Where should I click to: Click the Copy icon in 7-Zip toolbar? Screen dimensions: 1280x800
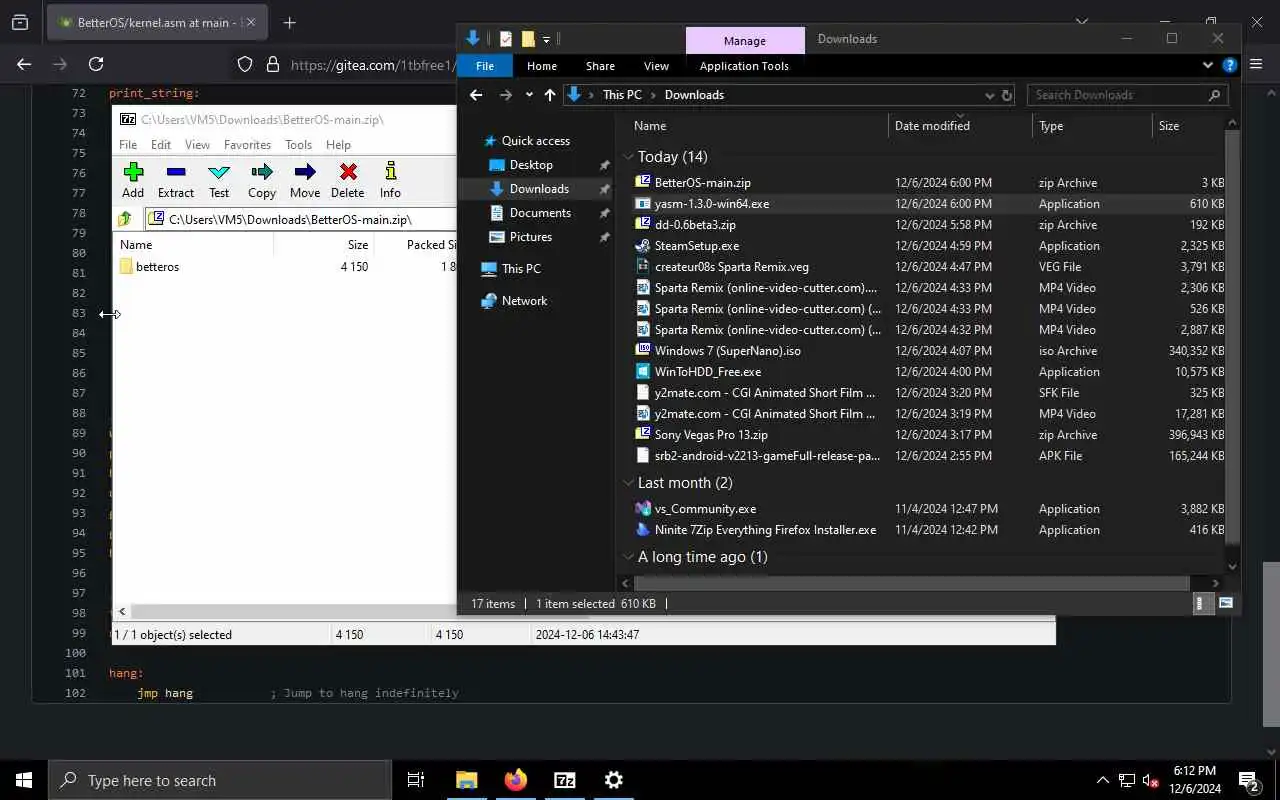click(262, 172)
